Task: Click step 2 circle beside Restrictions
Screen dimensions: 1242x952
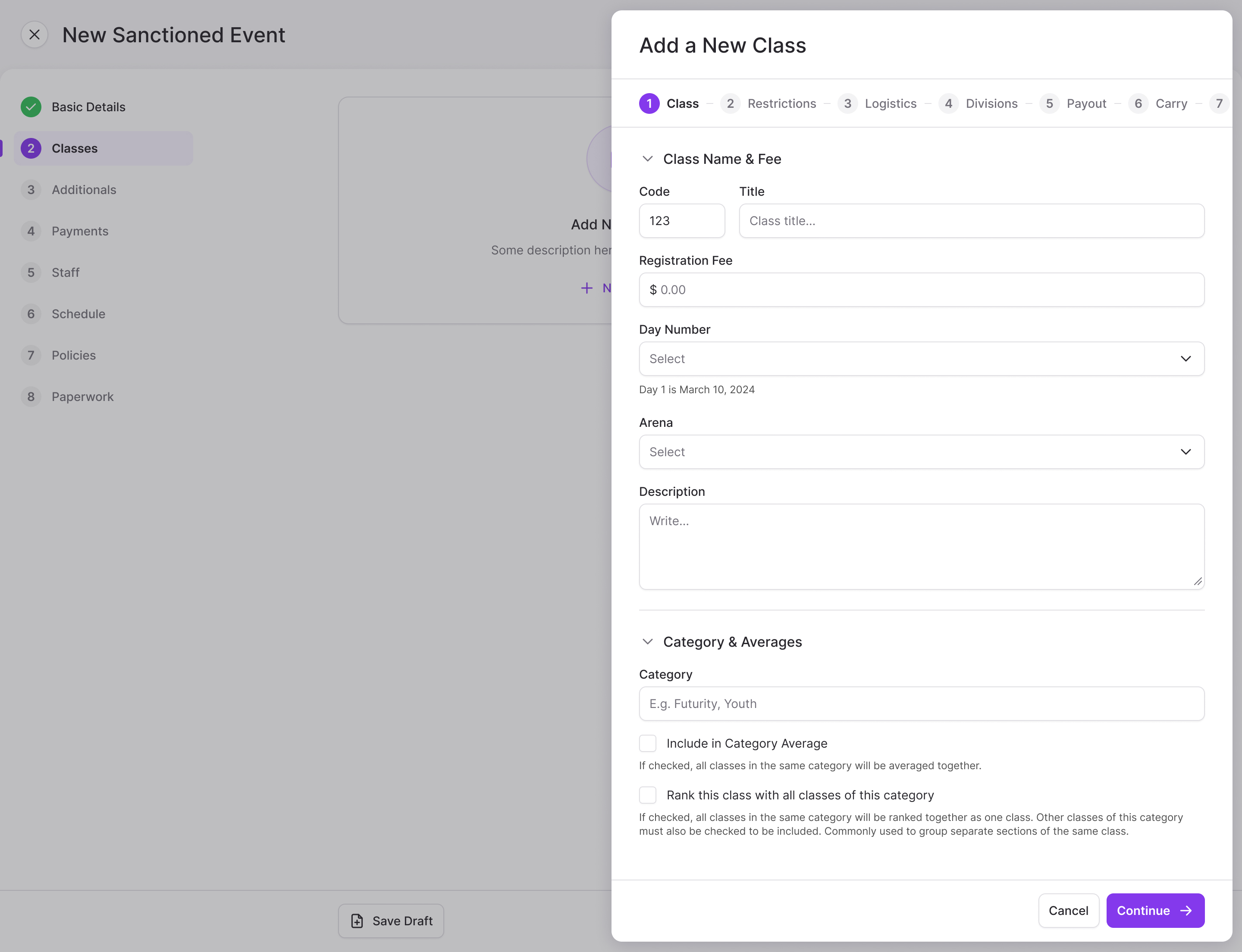Action: 730,104
